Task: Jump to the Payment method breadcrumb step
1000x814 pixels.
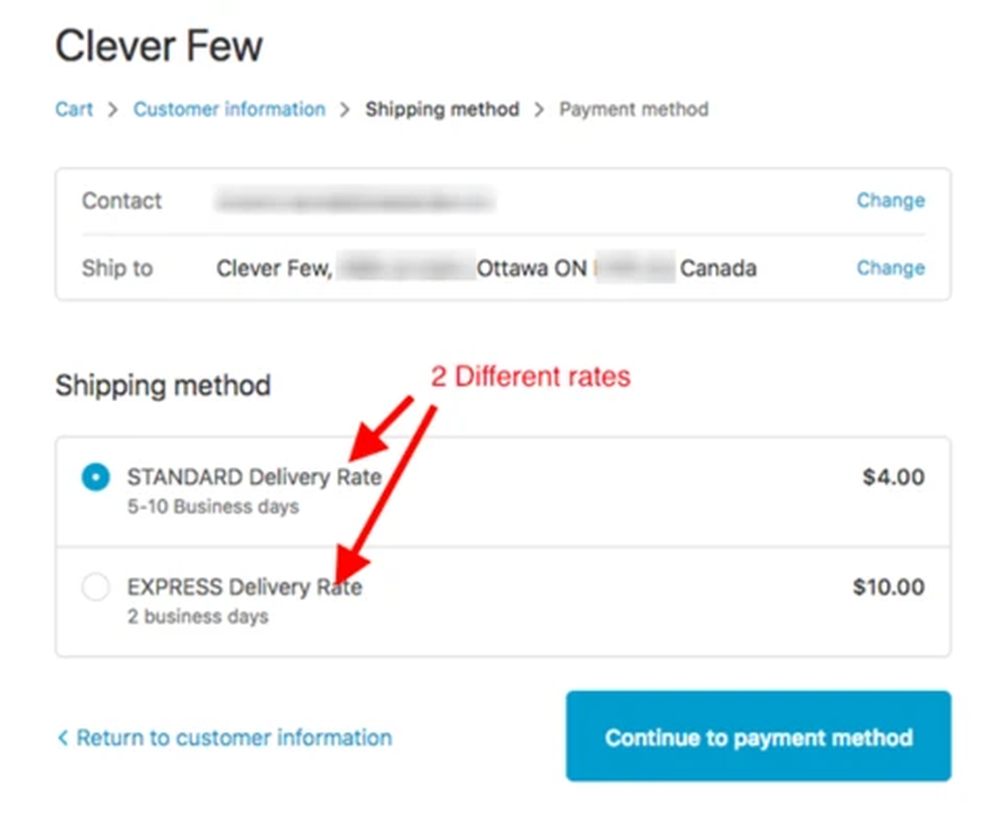Action: (x=633, y=110)
